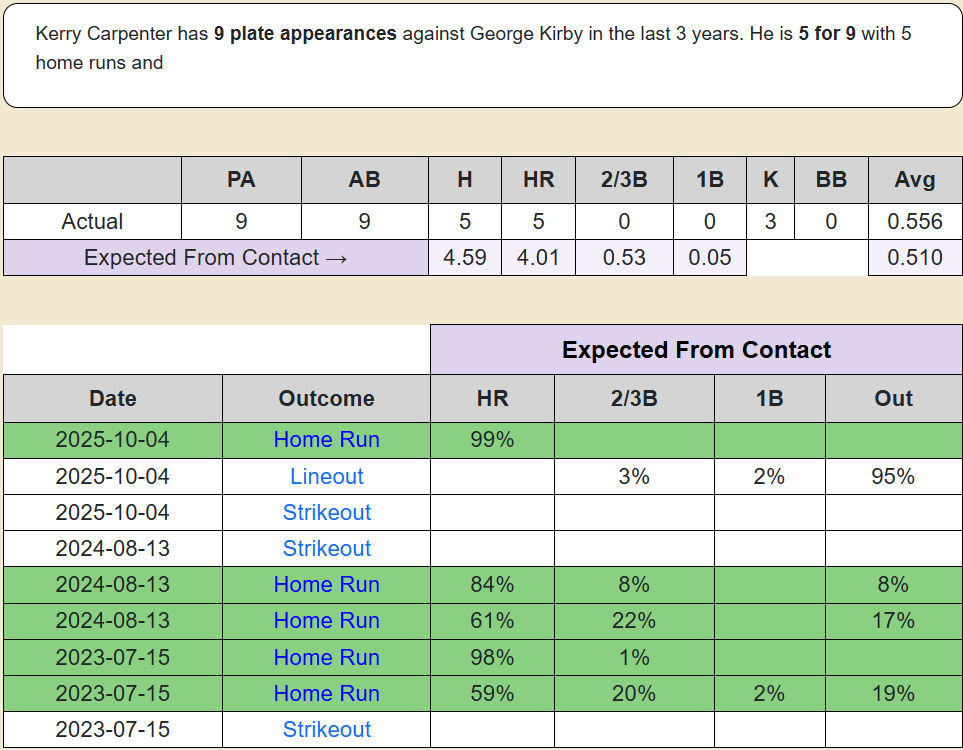
Task: Click the Out column header
Action: pyautogui.click(x=893, y=398)
